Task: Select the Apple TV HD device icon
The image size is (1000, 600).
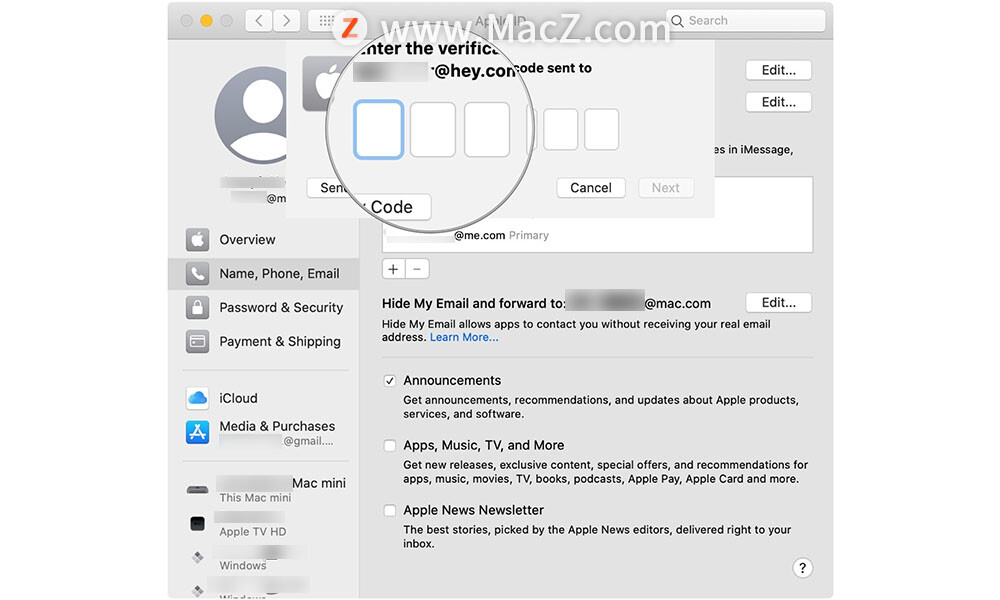Action: click(x=197, y=523)
